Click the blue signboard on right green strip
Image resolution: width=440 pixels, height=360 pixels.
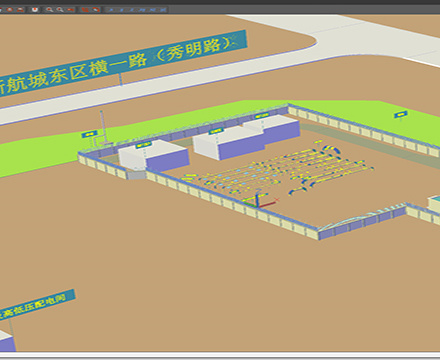tap(400, 114)
